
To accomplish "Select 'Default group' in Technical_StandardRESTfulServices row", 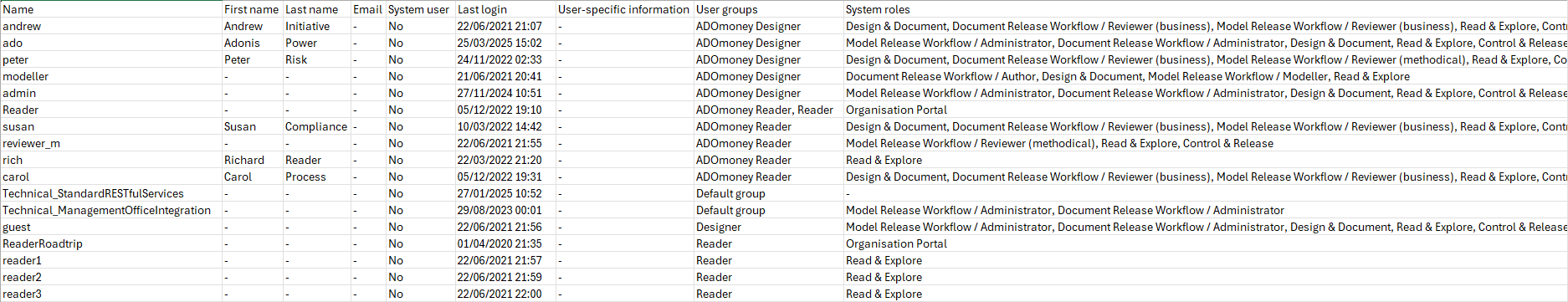I will pos(769,193).
